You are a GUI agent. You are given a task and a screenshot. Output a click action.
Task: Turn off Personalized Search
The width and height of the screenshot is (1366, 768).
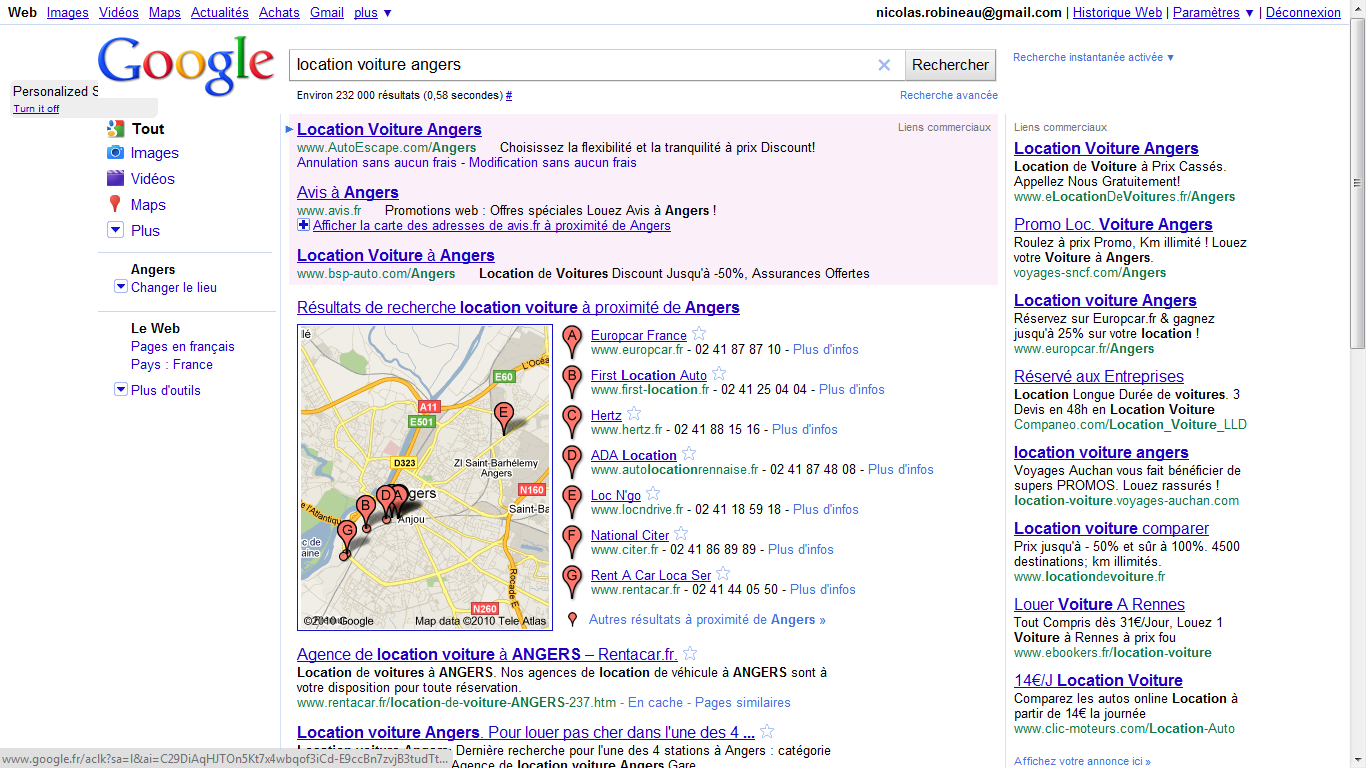36,109
